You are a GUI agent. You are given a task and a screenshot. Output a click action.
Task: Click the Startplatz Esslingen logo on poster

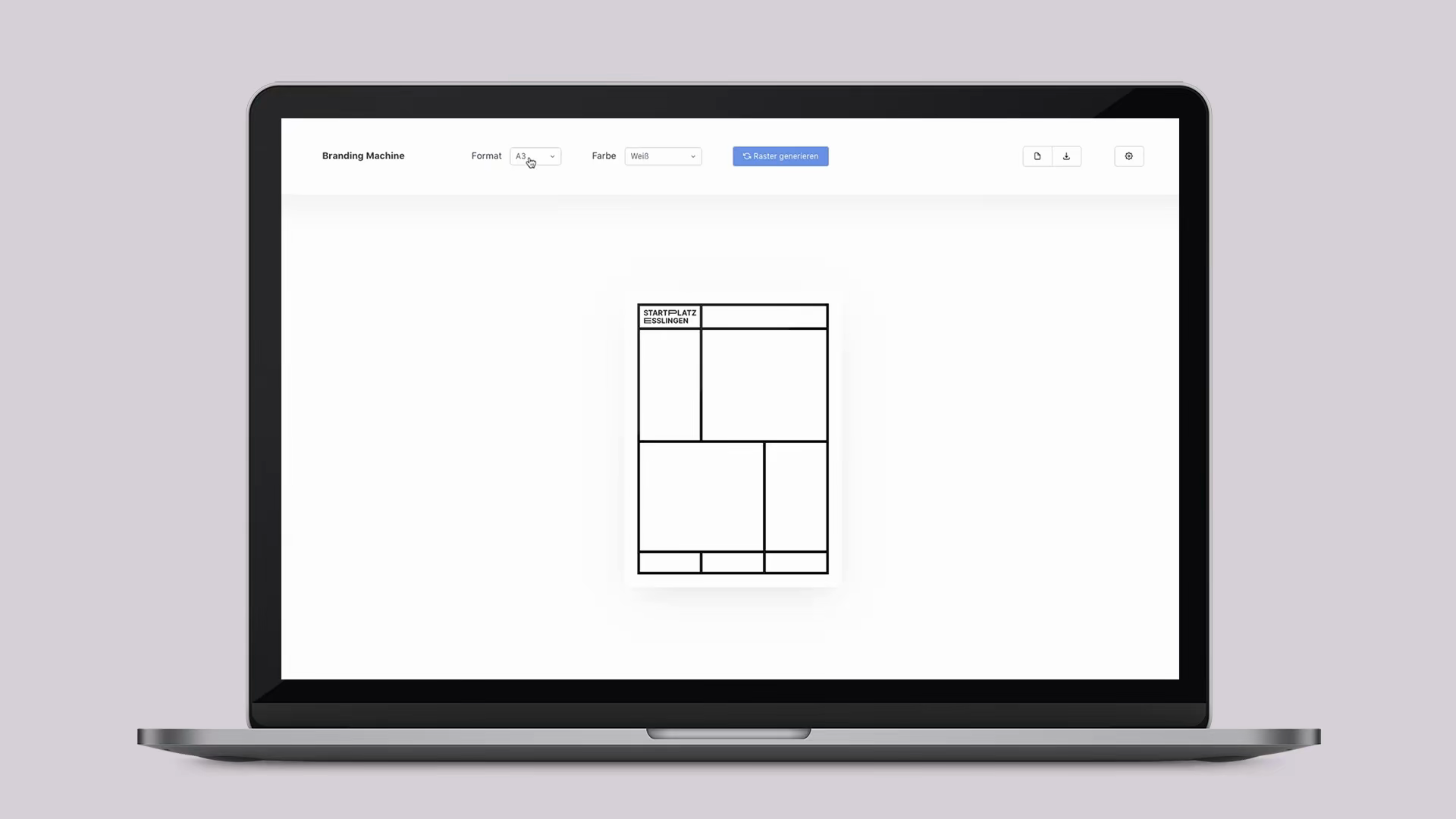tap(670, 316)
